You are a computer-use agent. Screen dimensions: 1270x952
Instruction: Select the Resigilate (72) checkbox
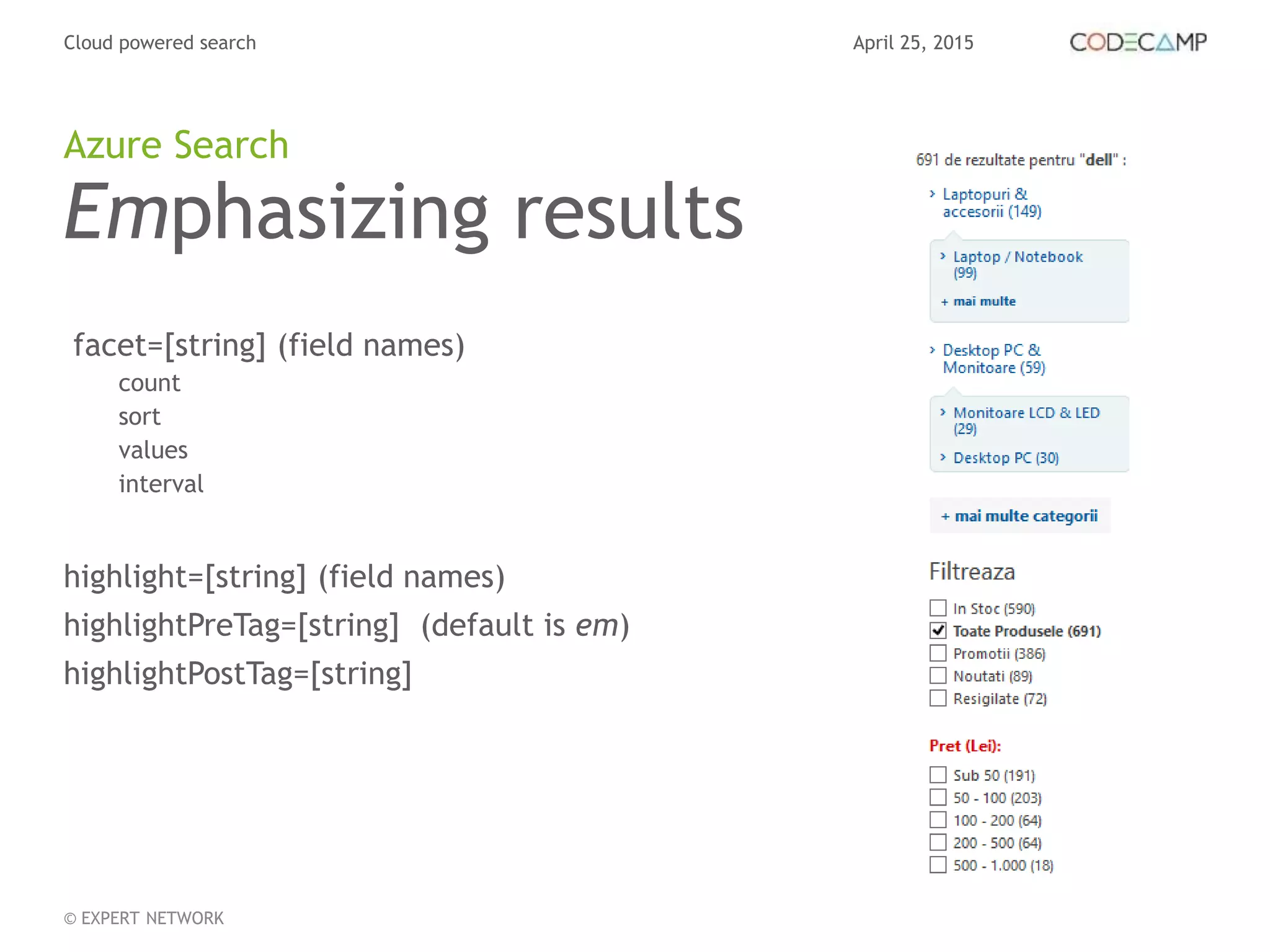click(x=938, y=698)
